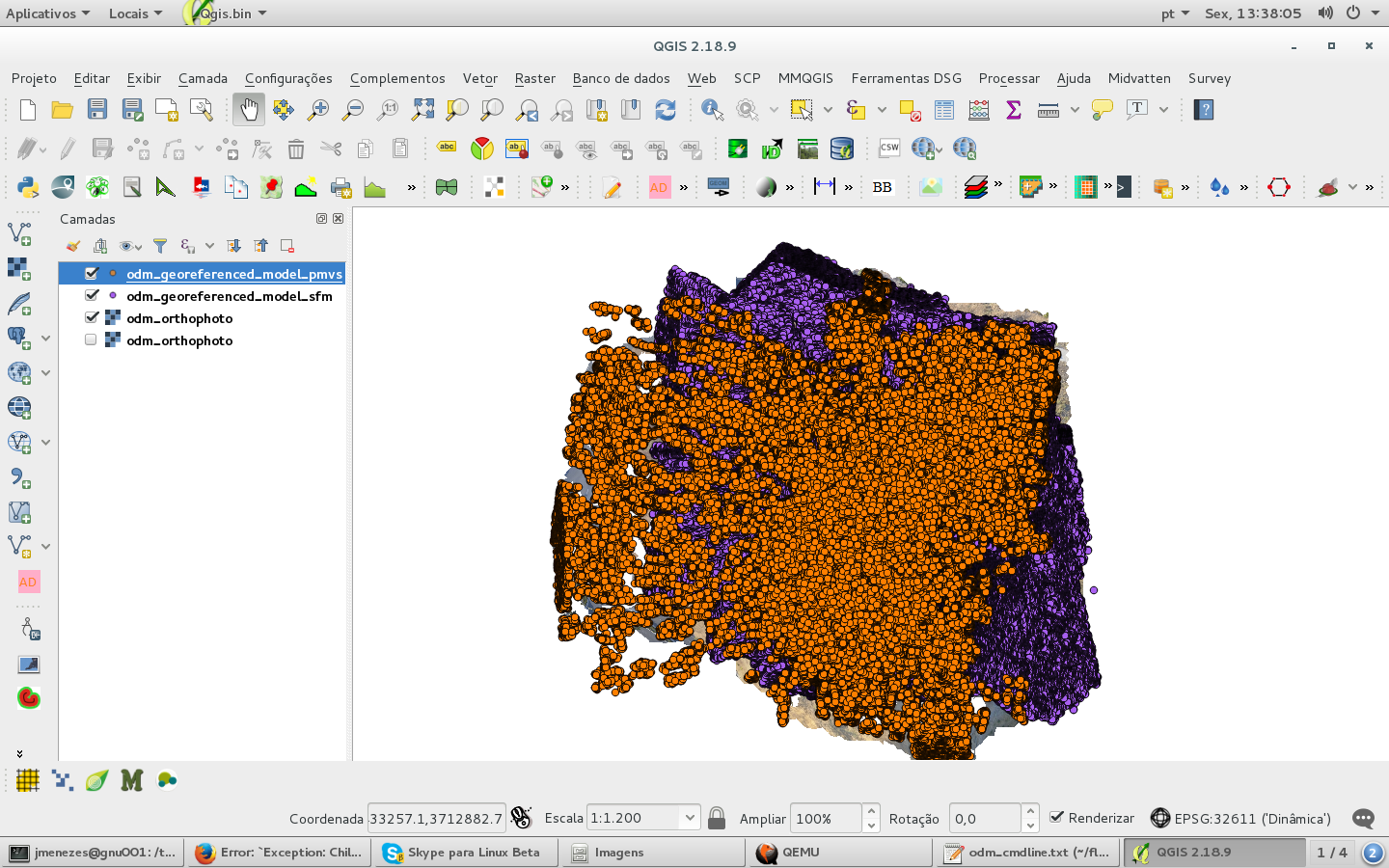Screen dimensions: 1389x868
Task: Open the Raster menu
Action: click(534, 78)
